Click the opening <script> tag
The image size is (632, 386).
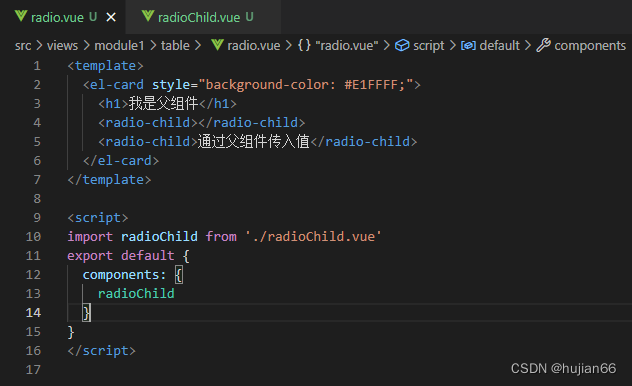(x=98, y=218)
